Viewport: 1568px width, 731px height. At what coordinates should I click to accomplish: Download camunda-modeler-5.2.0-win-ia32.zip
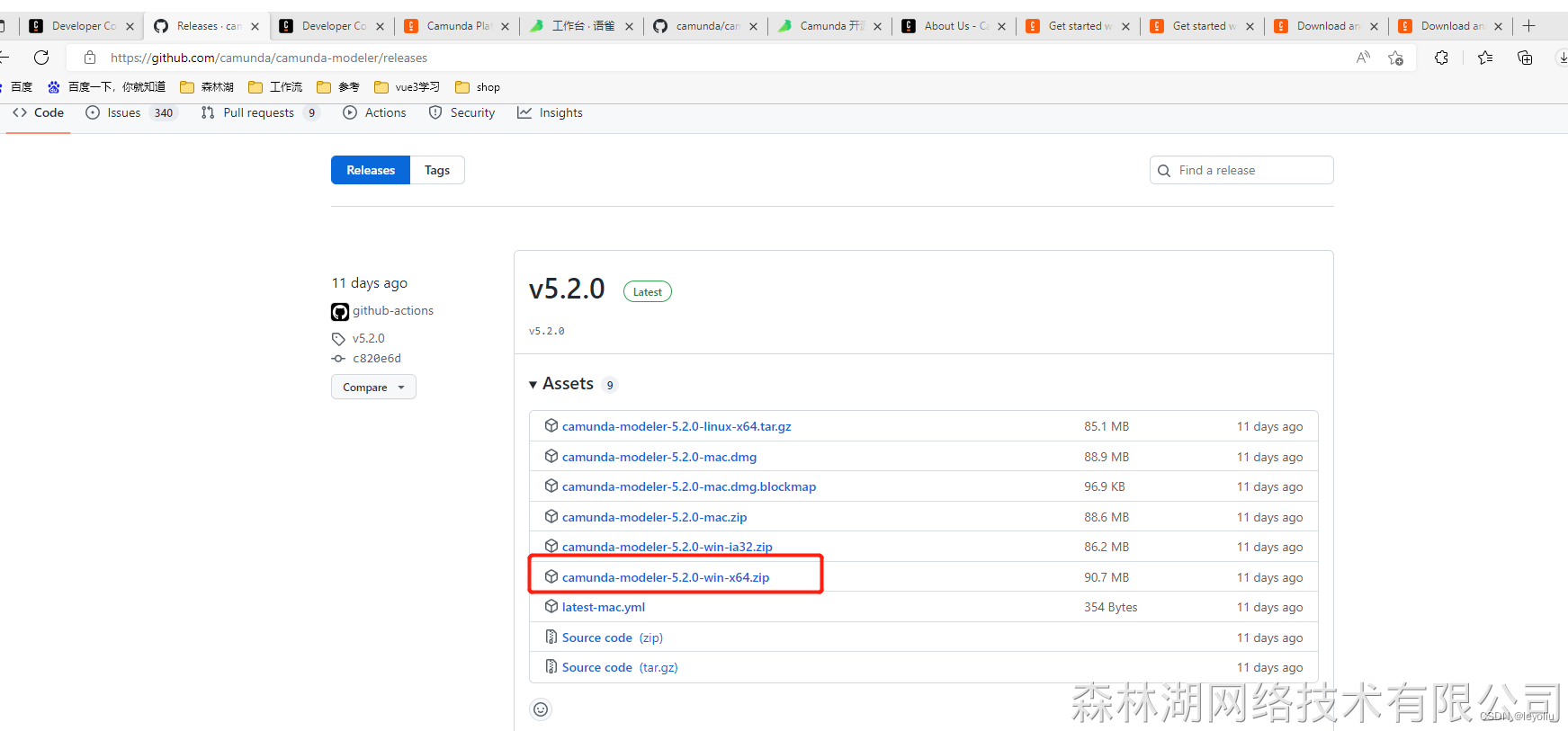point(668,547)
